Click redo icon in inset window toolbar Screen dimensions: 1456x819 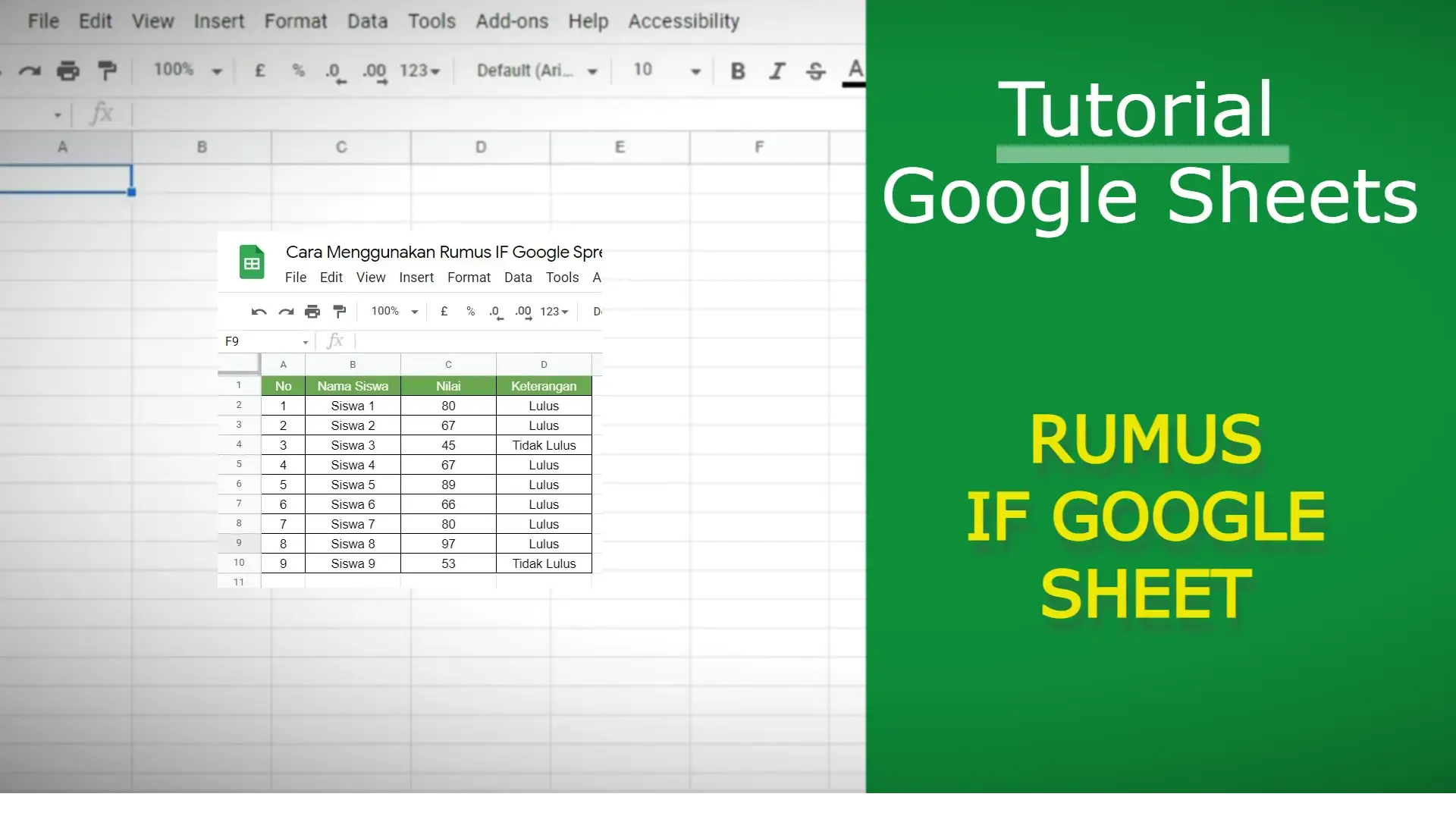(286, 312)
